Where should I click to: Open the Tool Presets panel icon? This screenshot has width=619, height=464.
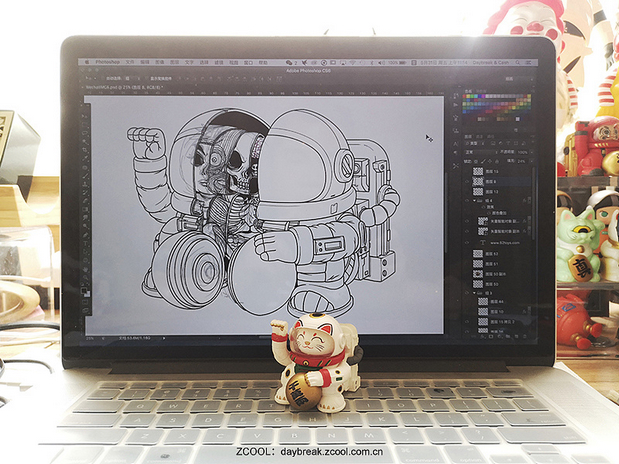pos(456,166)
